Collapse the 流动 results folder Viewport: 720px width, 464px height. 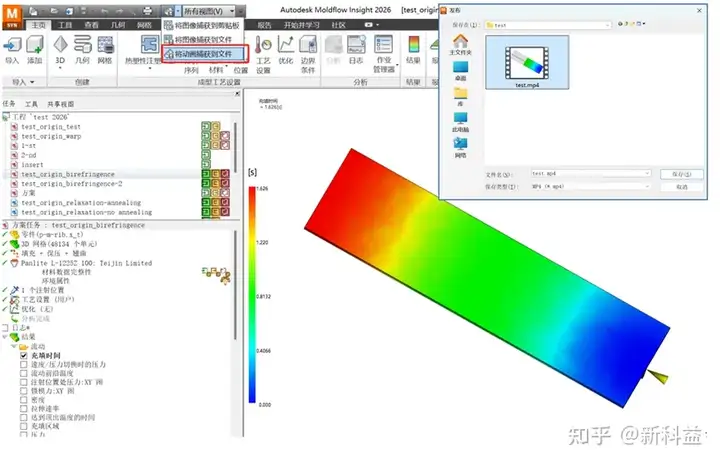click(14, 346)
